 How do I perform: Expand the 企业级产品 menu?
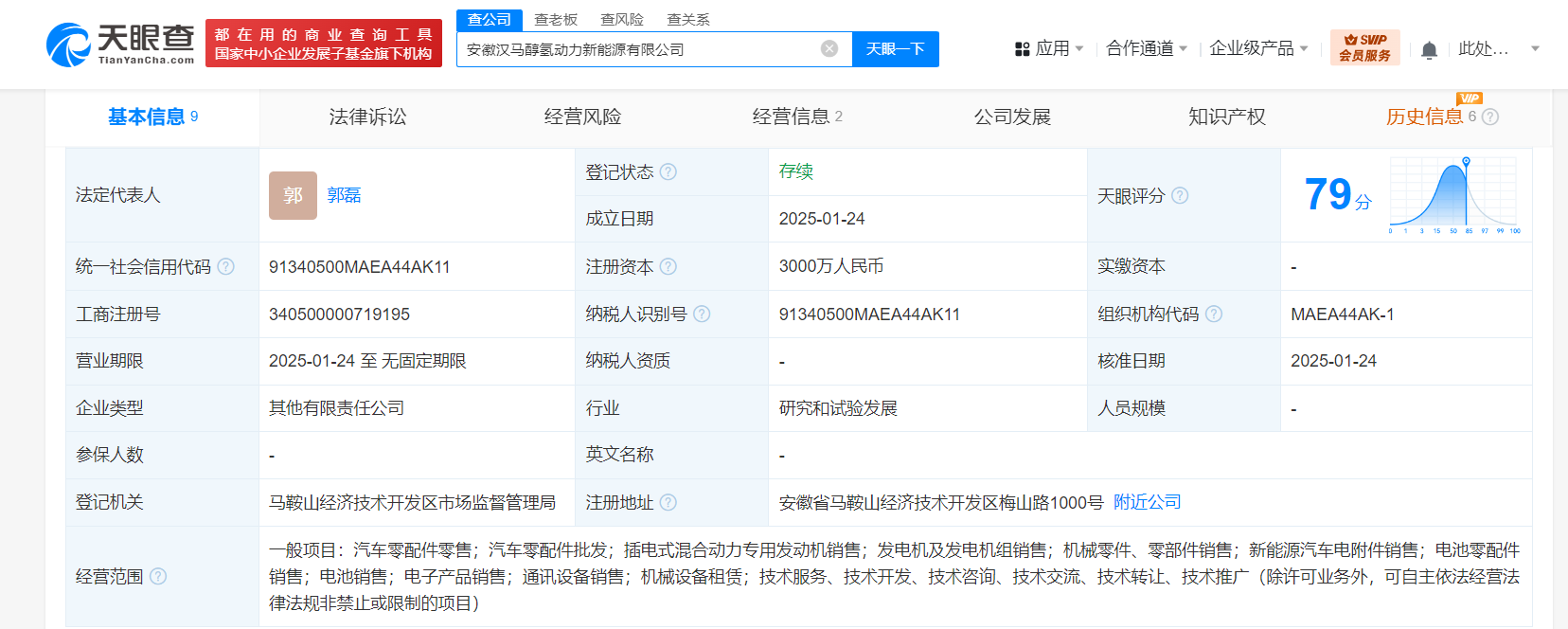click(1258, 48)
